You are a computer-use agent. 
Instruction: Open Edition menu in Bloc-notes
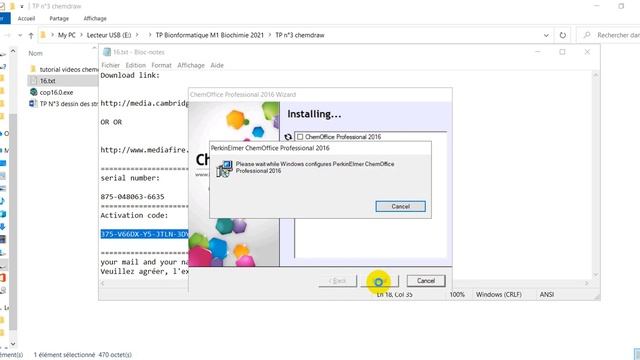click(136, 65)
